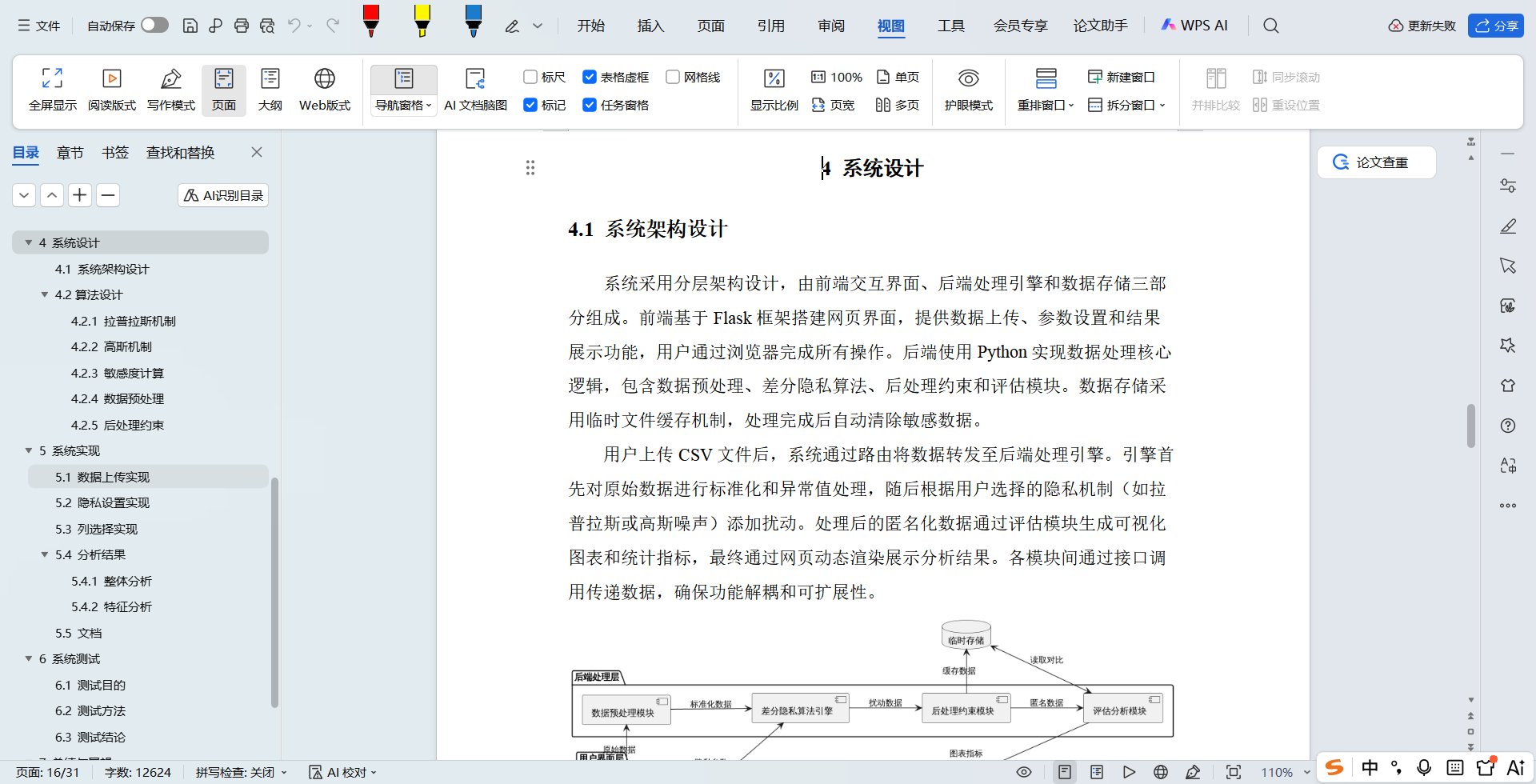Switch to 查找和替换 find and replace tab
This screenshot has height=784, width=1536.
point(180,153)
